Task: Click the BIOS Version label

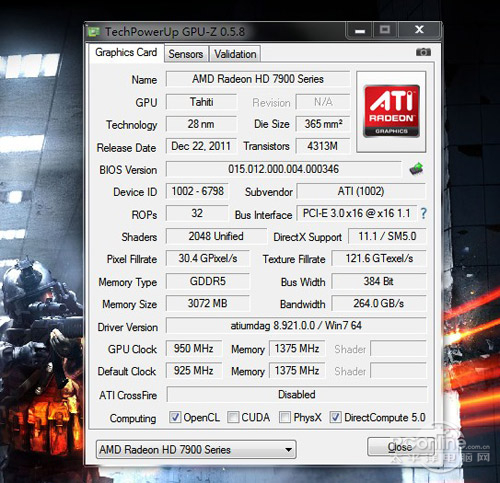Action: [x=128, y=170]
